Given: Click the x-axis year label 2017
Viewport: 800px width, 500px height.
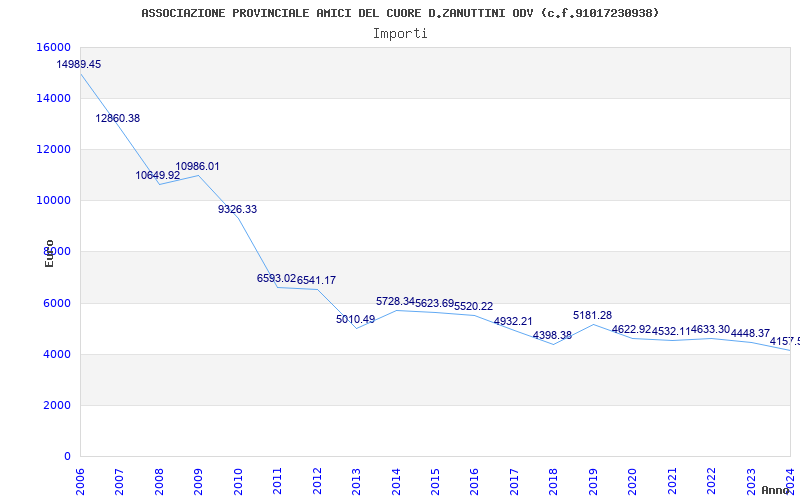Looking at the screenshot, I should 514,482.
